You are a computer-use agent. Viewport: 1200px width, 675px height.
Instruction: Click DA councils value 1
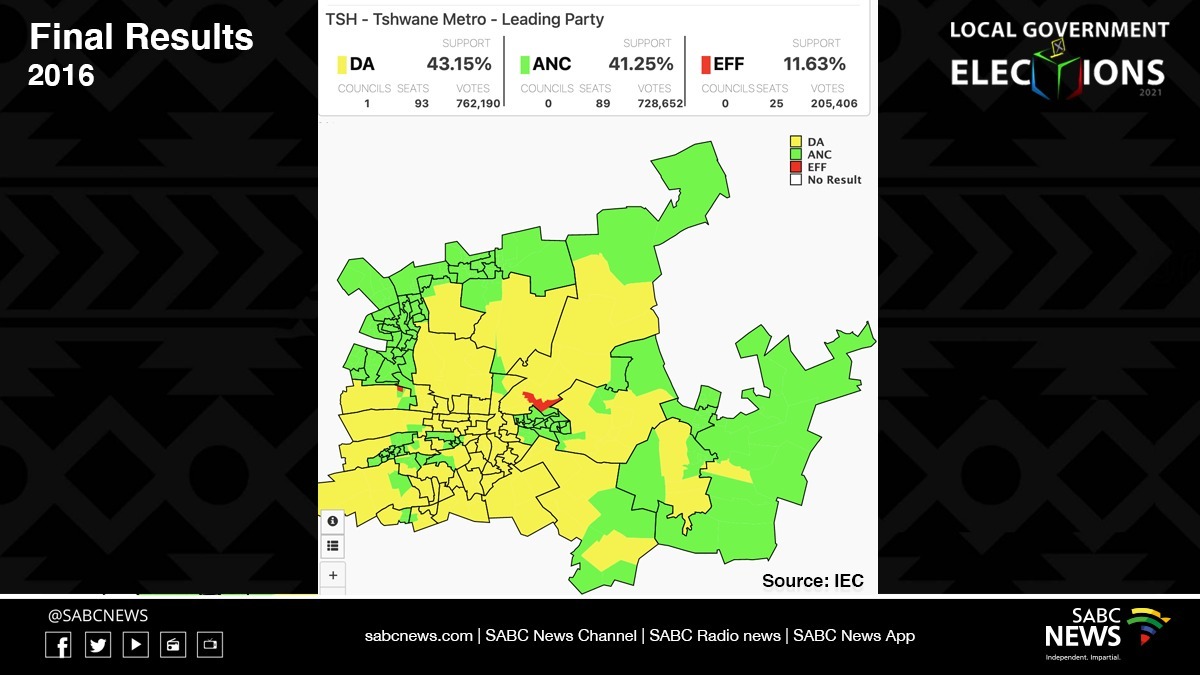tap(367, 103)
